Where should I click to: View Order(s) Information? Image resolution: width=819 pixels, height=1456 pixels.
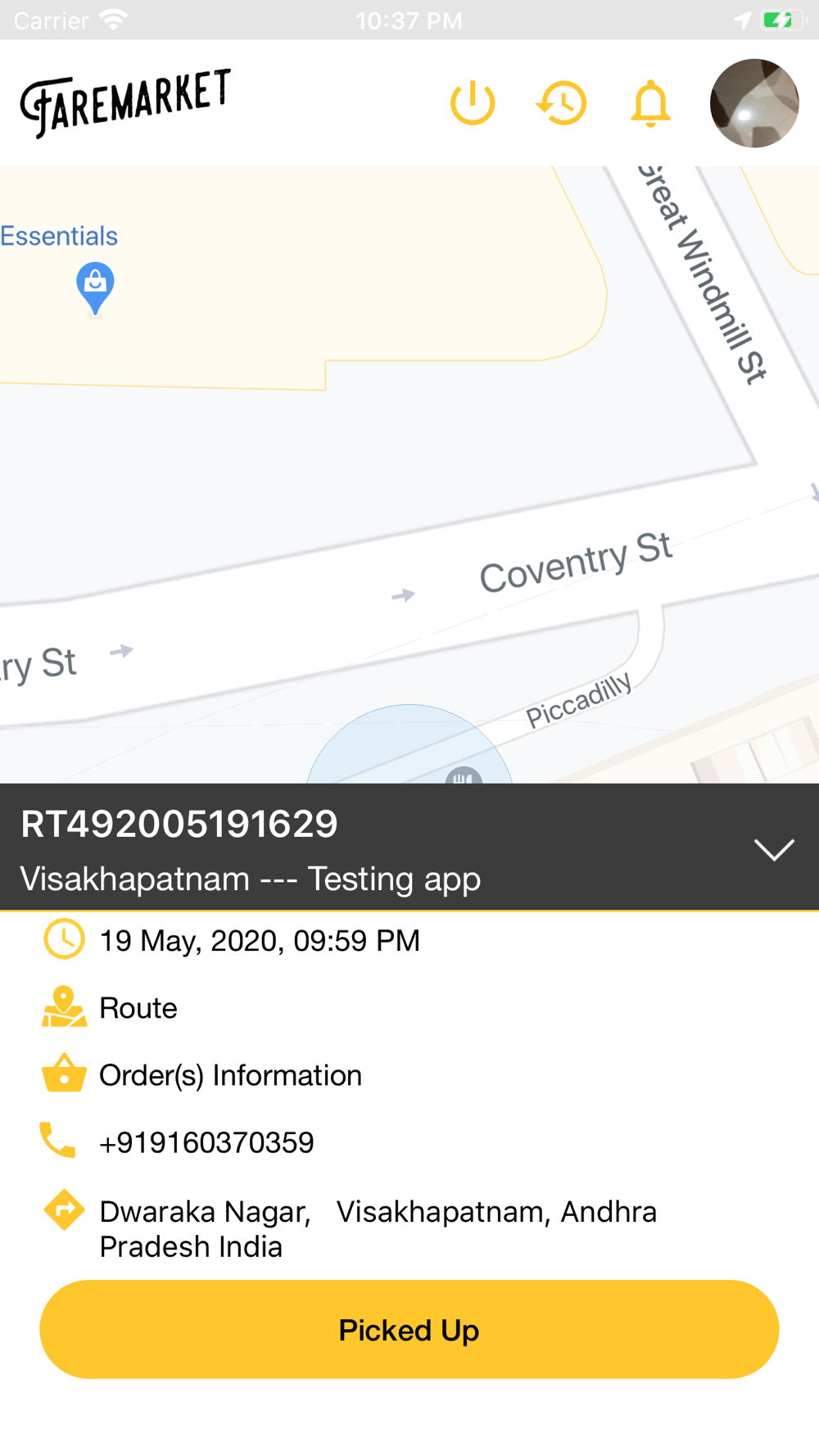(x=230, y=1075)
